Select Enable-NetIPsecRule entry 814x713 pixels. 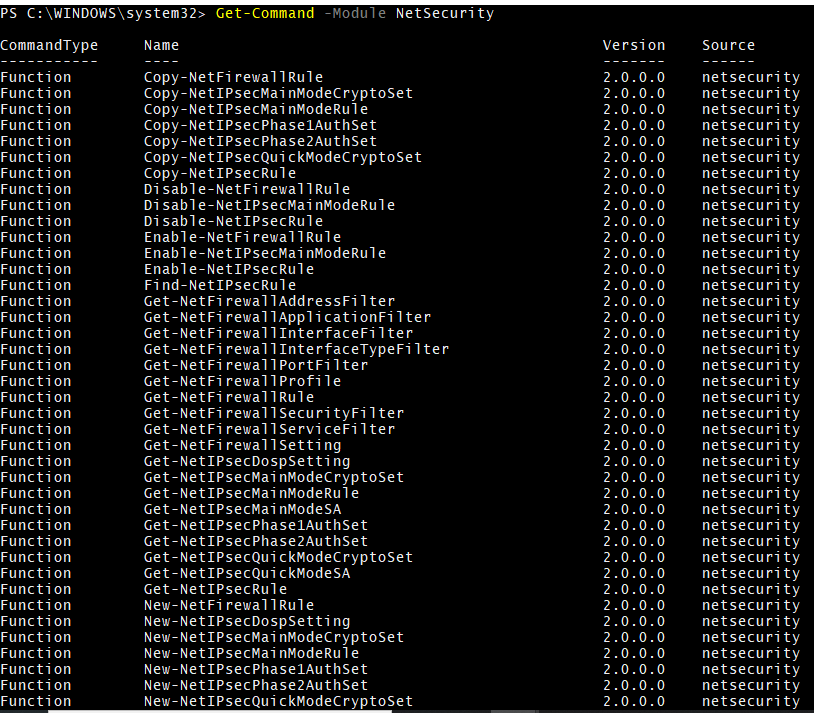click(229, 270)
